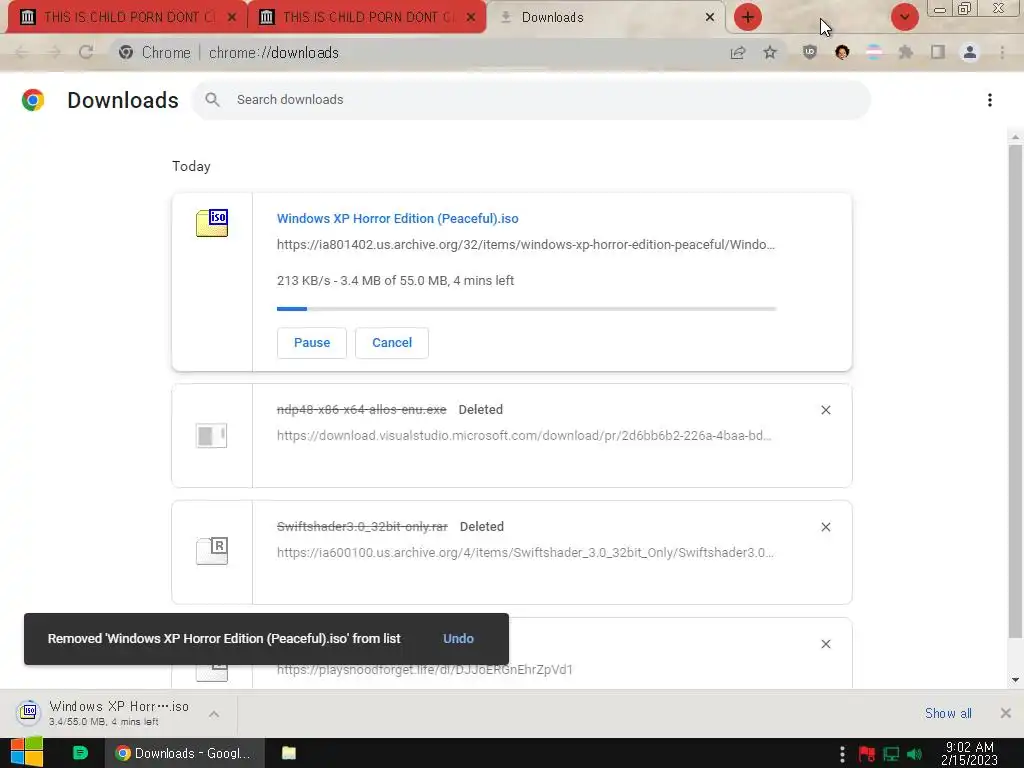Click the share page icon
This screenshot has width=1024, height=768.
click(x=738, y=52)
